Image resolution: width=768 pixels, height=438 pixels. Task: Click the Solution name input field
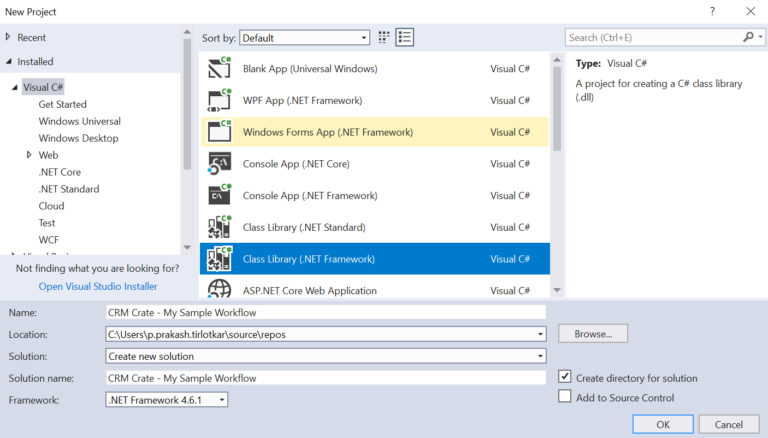point(326,378)
